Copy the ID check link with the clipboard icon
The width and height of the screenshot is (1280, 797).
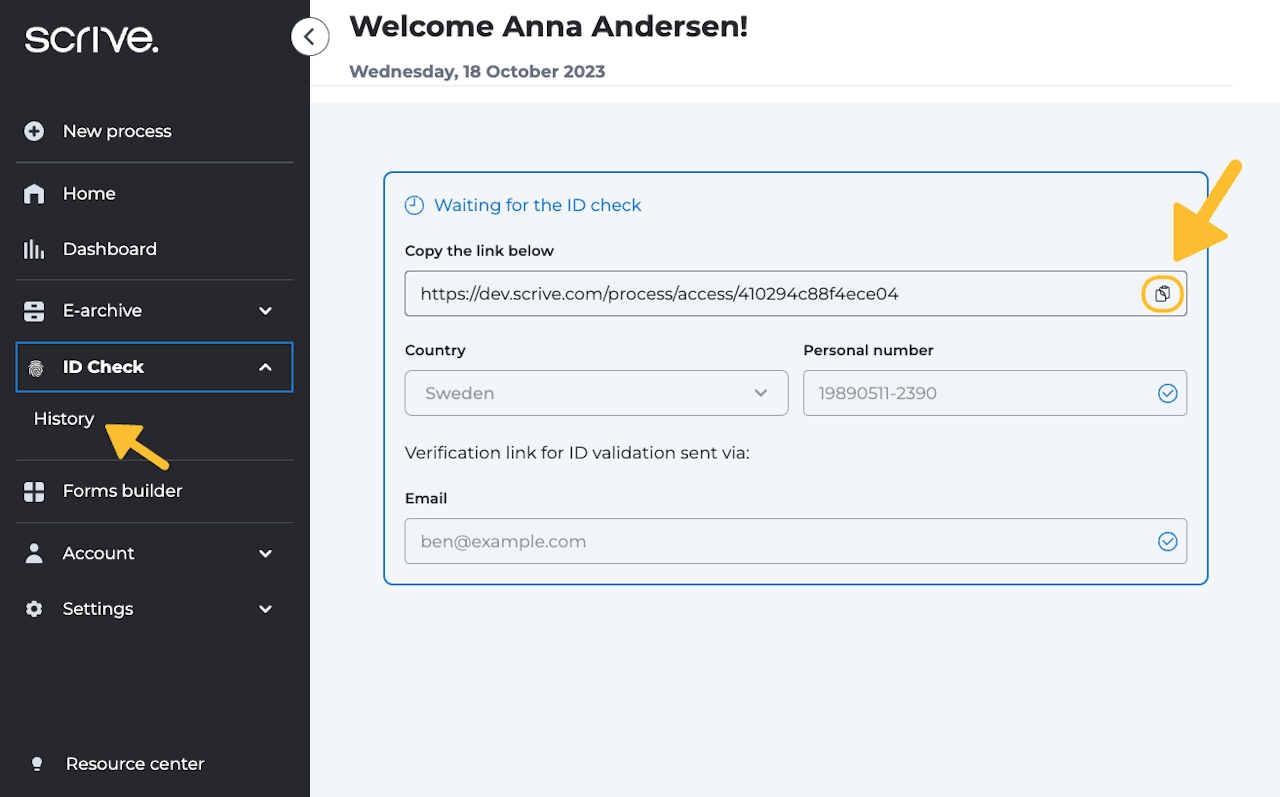click(1162, 294)
